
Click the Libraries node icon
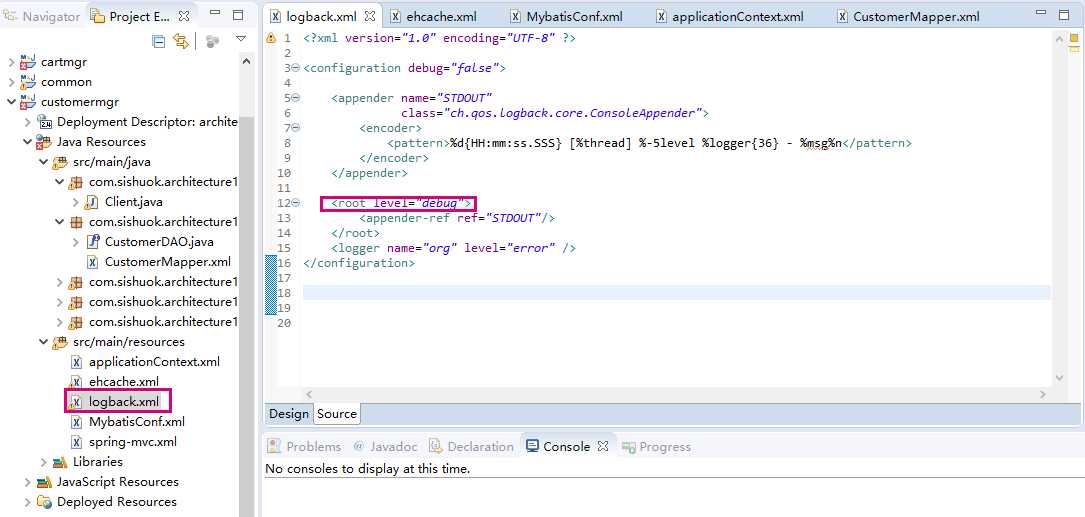click(x=60, y=462)
